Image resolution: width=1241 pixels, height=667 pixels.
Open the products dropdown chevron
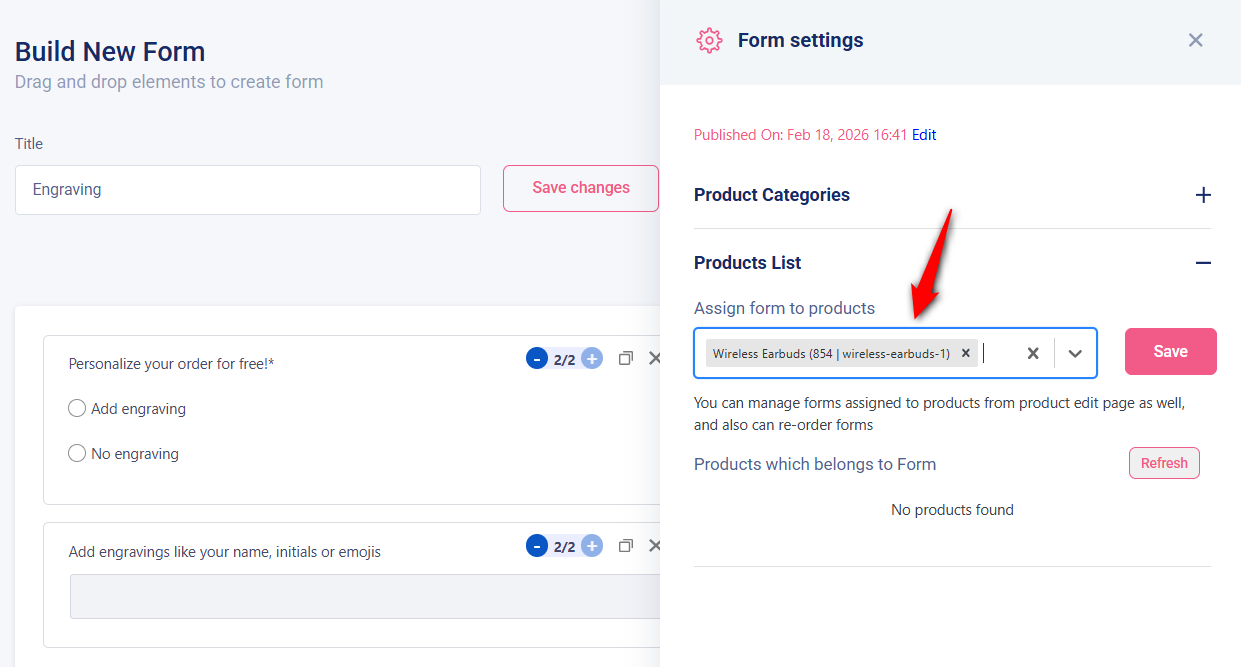(x=1075, y=352)
